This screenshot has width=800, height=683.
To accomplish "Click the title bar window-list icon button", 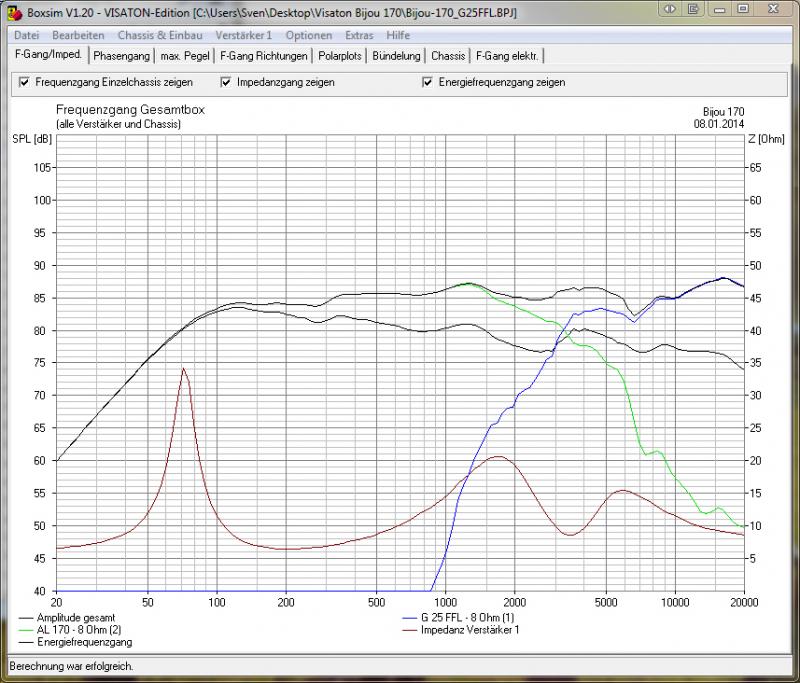I will 693,9.
